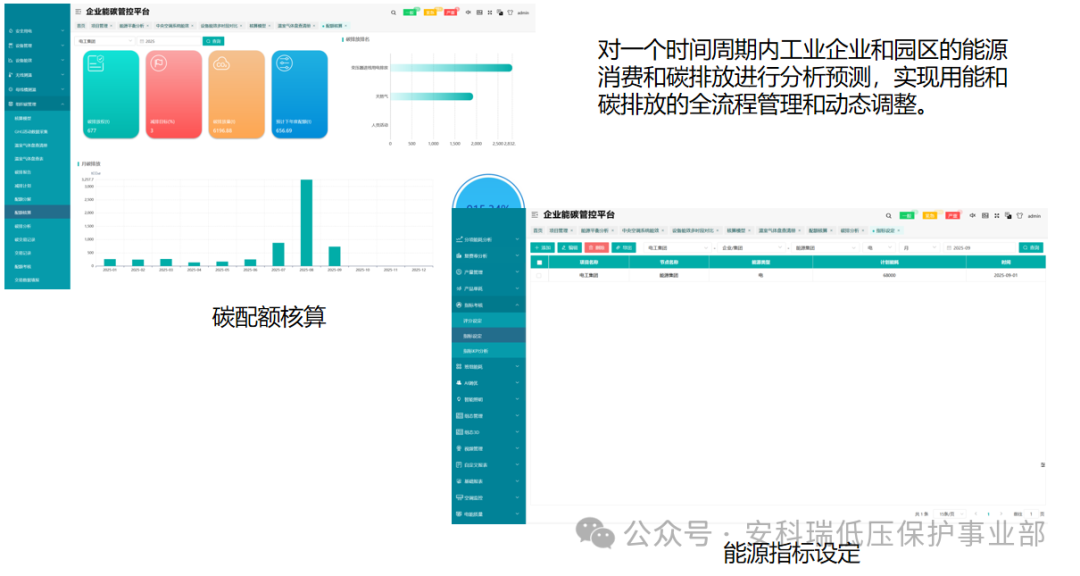Click the green alarm badge in the indicator setting screenshot
Viewport: 1080px width, 576px height.
908,216
